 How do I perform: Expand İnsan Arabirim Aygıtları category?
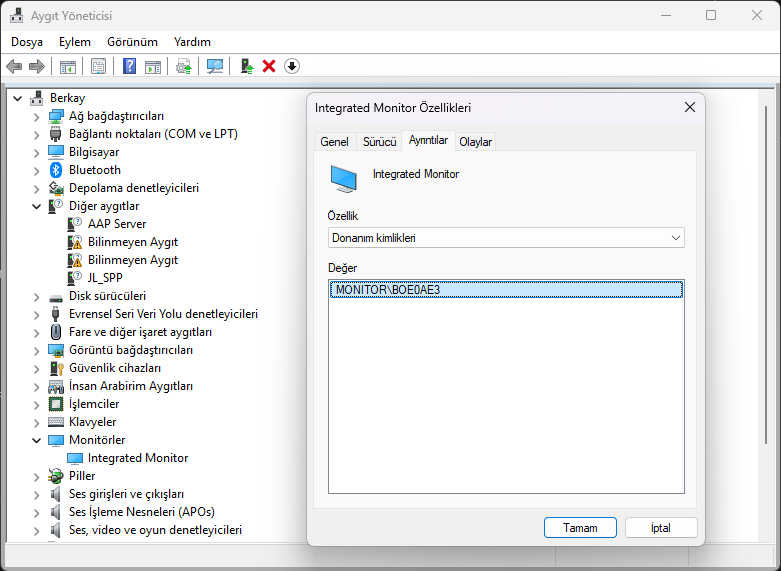click(36, 386)
